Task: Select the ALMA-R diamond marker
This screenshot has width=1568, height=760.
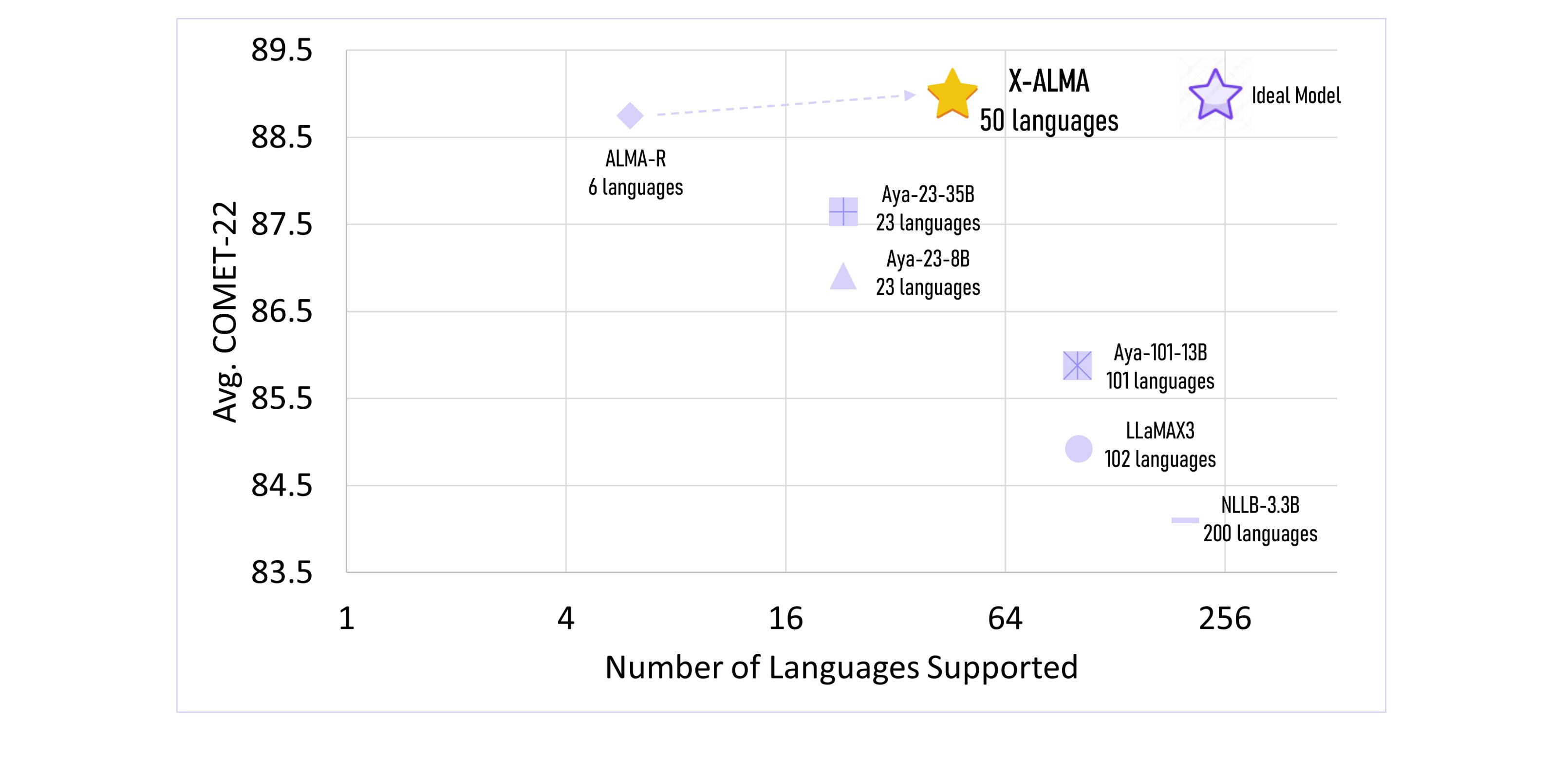Action: pyautogui.click(x=630, y=115)
